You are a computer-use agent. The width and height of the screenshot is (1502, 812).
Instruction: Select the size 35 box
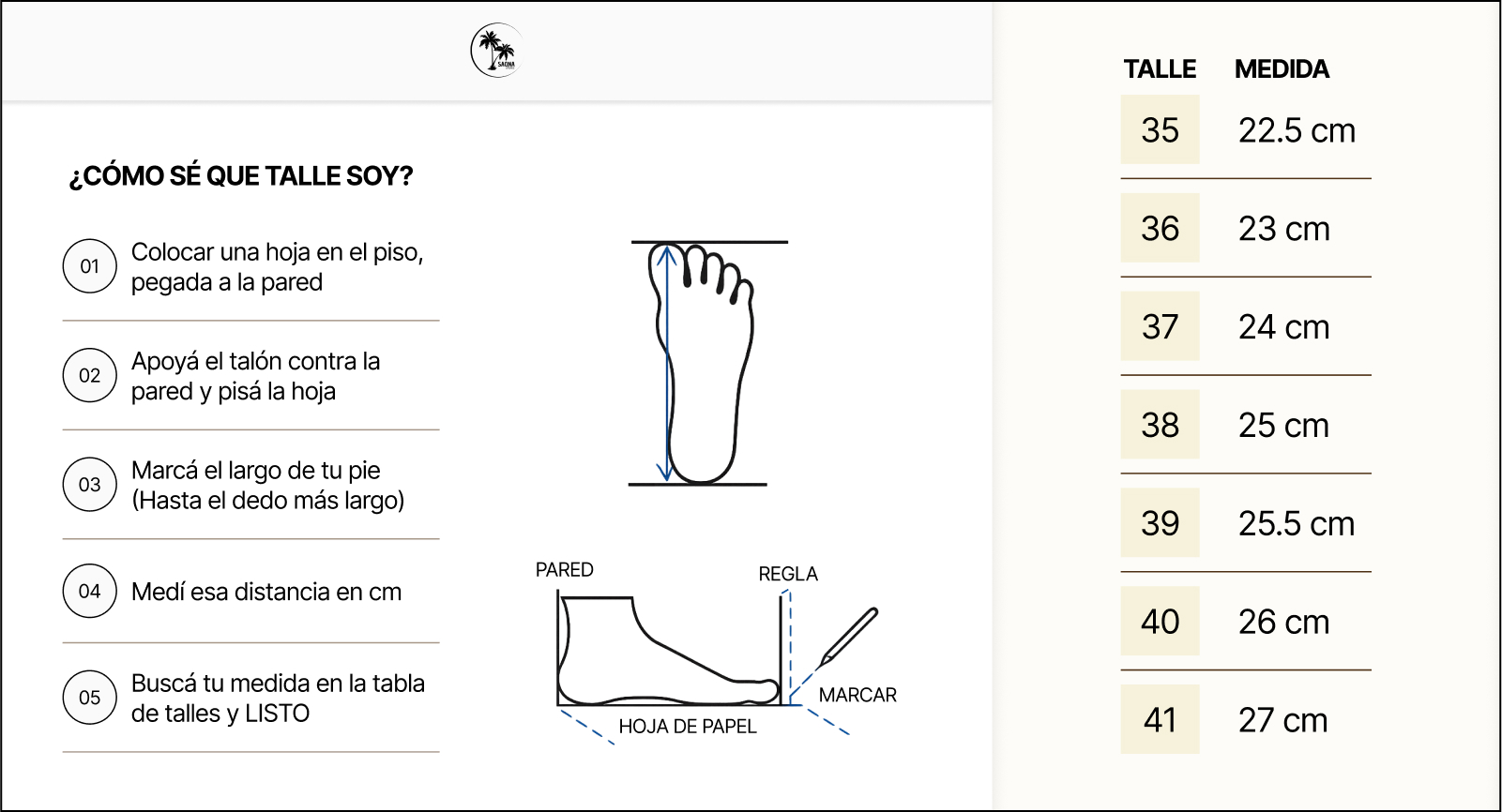(x=1160, y=130)
